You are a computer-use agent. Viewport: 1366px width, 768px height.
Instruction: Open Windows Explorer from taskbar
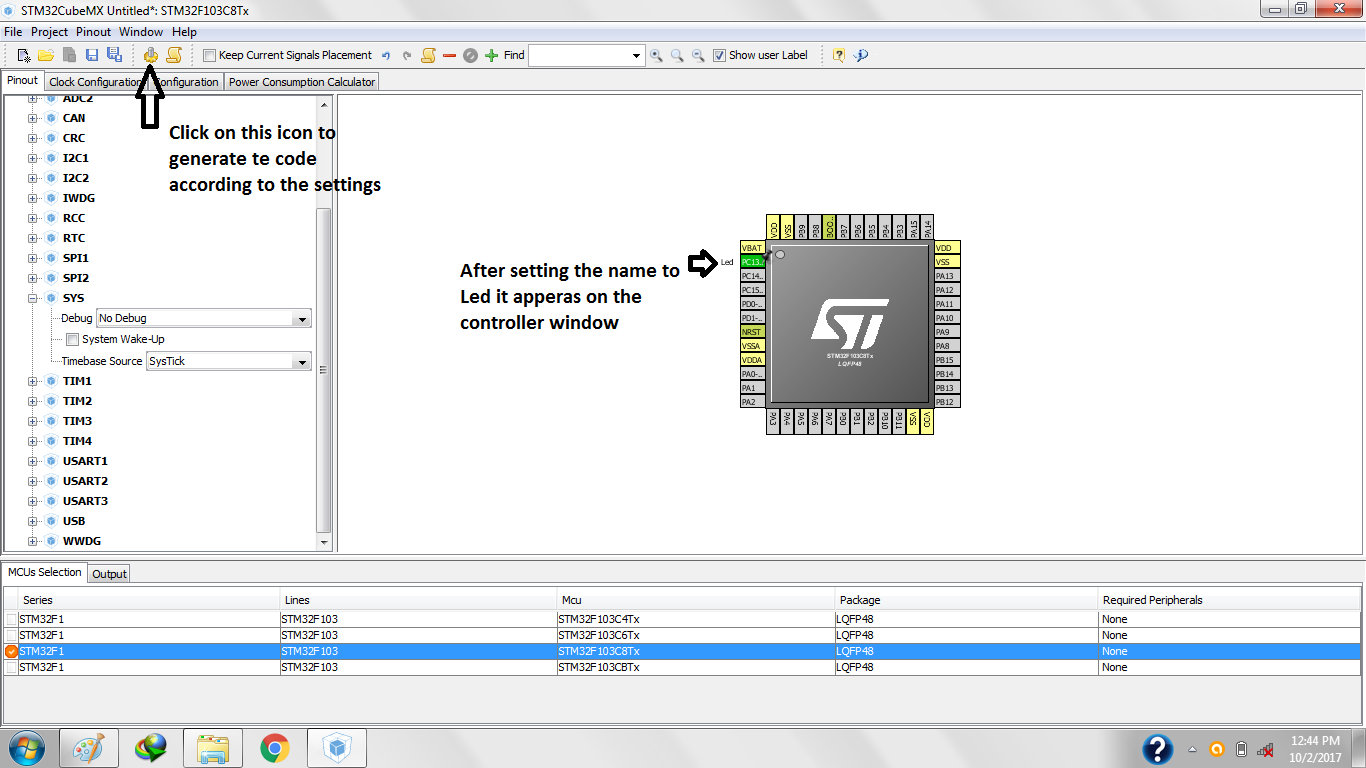point(213,748)
